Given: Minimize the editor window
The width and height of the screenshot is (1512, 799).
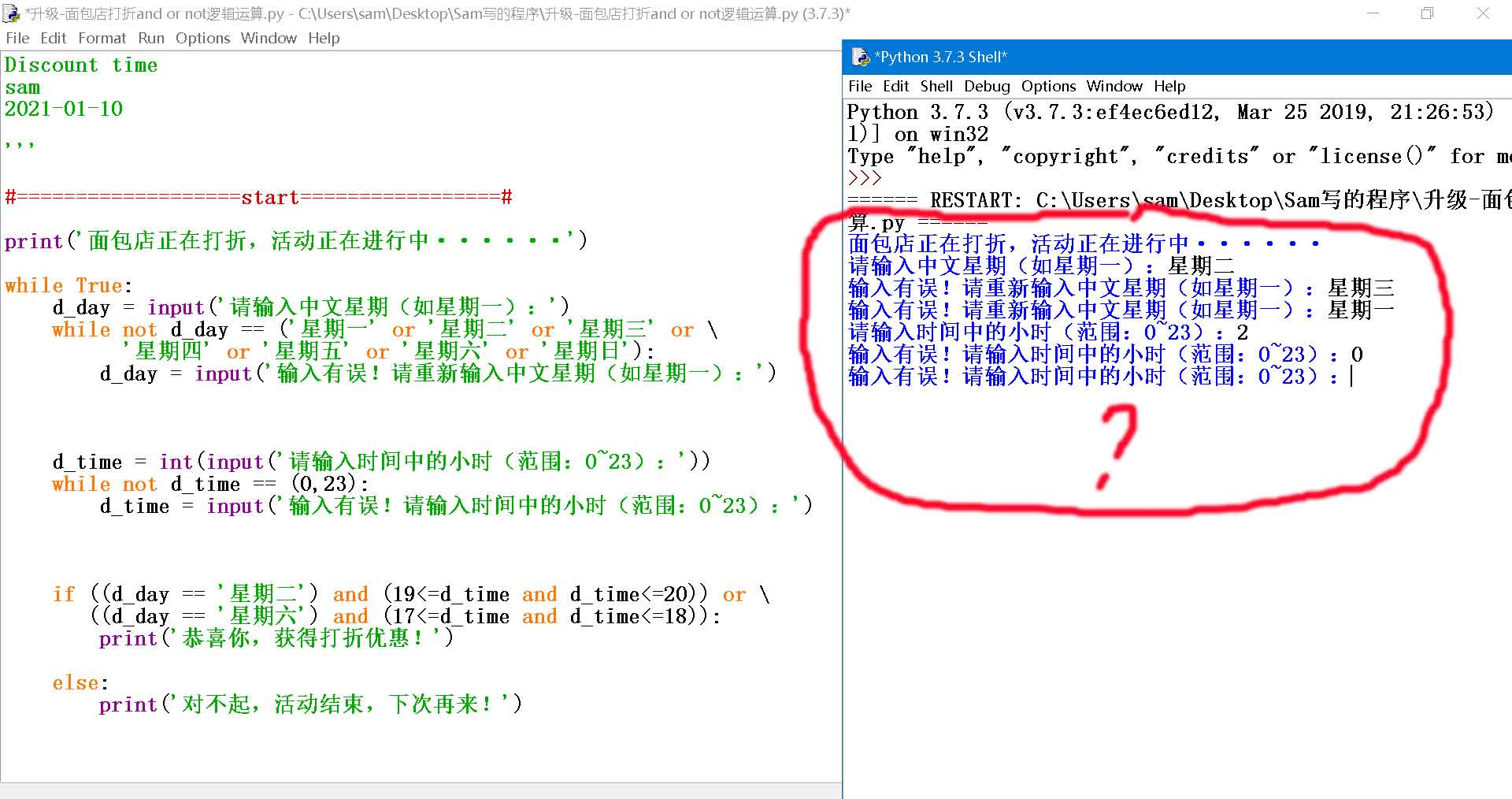Looking at the screenshot, I should 1373,13.
